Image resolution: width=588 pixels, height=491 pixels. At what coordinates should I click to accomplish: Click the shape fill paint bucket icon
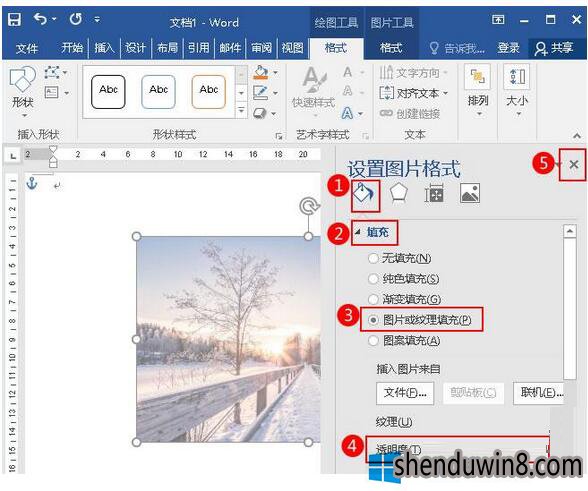(x=261, y=72)
